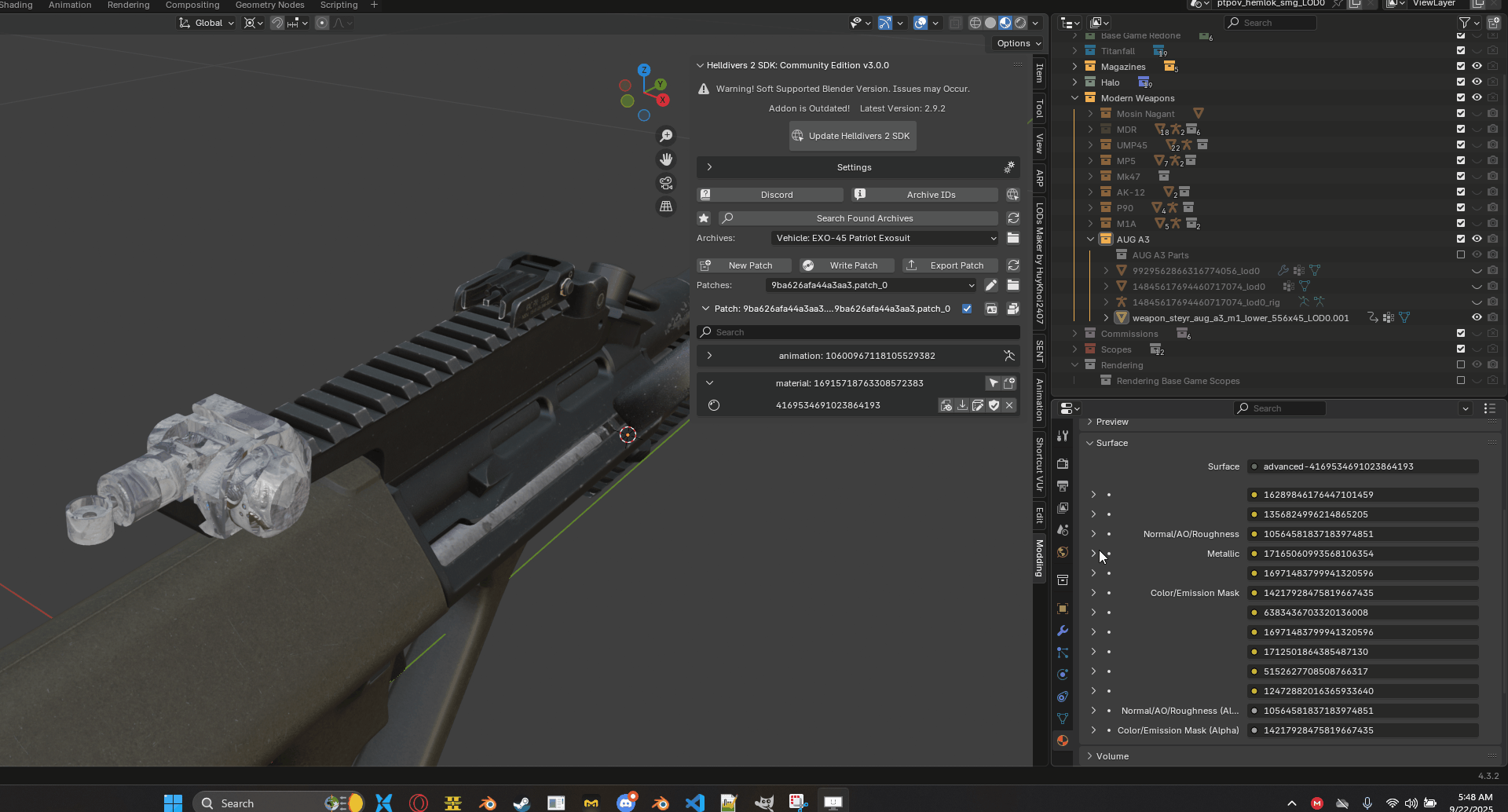Hide the AUG A3 collection in viewport

click(x=1477, y=240)
